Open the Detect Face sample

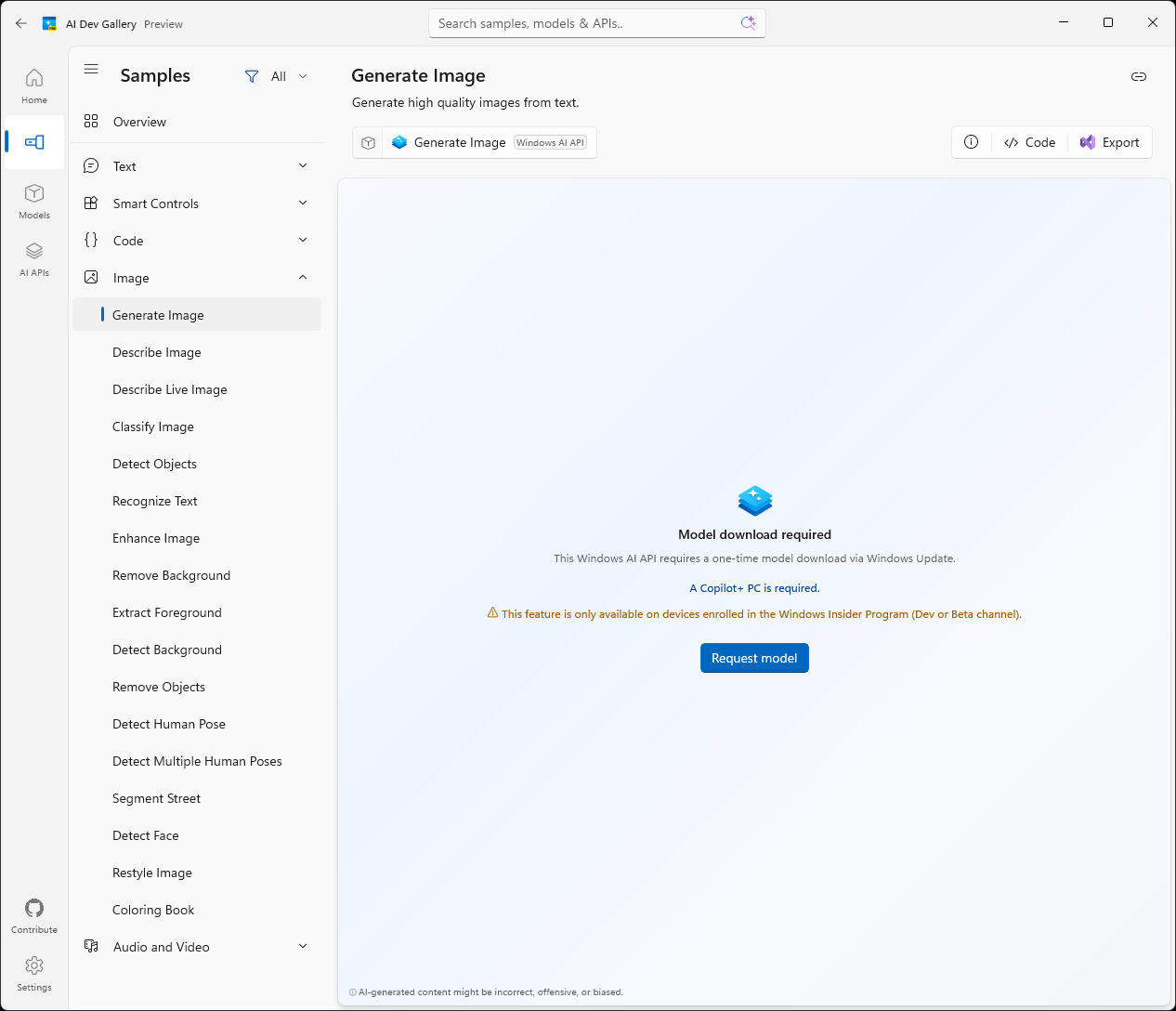197,835
